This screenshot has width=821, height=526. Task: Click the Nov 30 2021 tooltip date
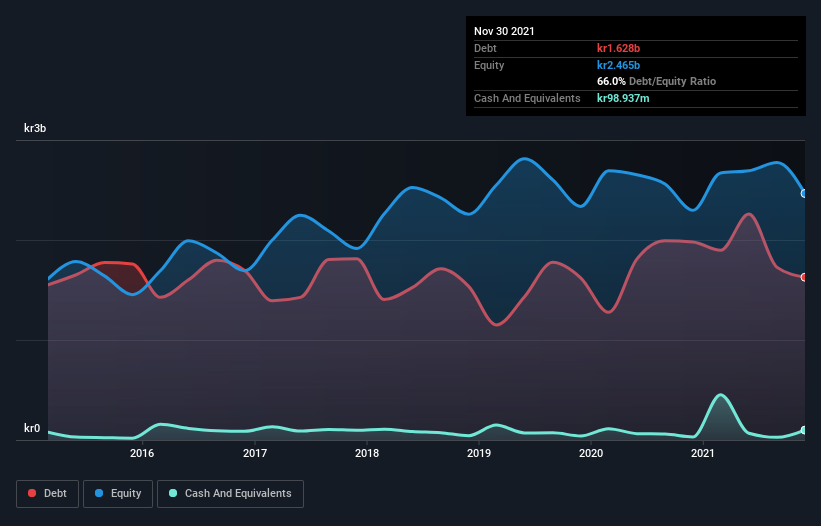(x=504, y=31)
